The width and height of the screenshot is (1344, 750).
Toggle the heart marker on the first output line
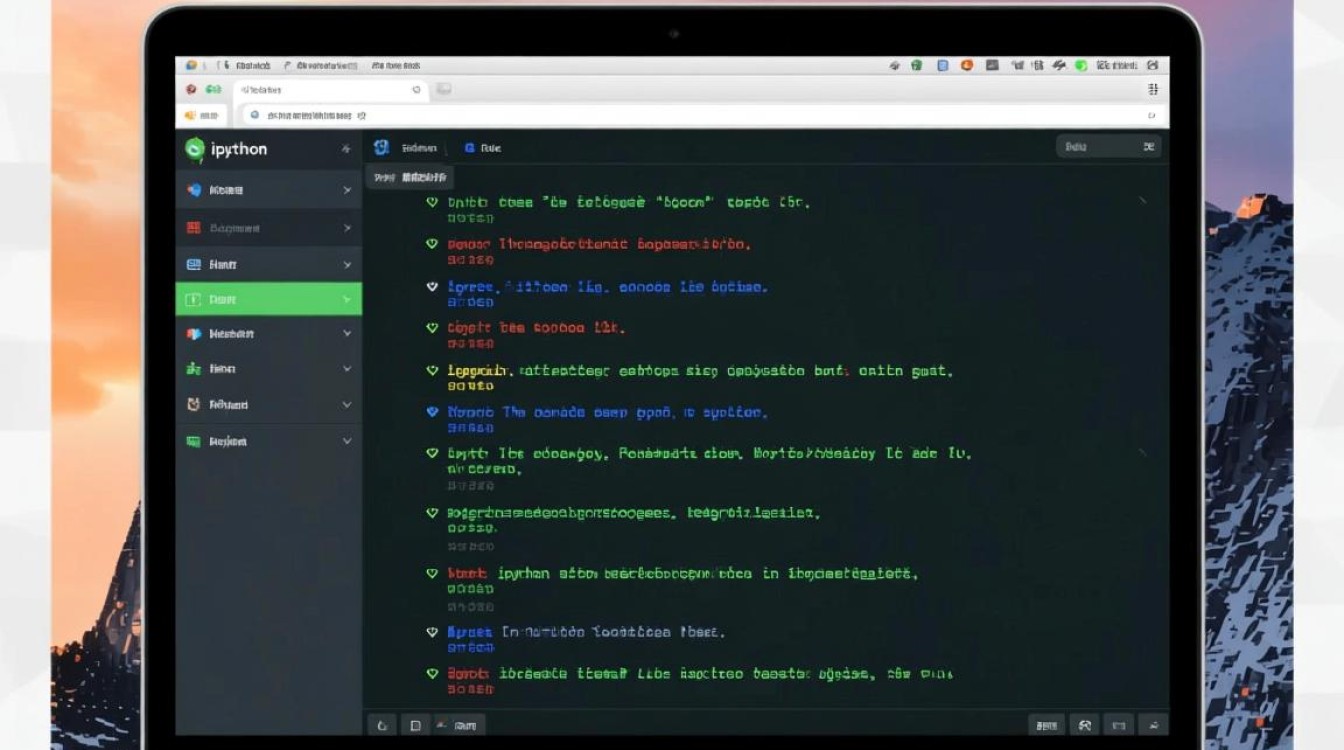[x=432, y=202]
